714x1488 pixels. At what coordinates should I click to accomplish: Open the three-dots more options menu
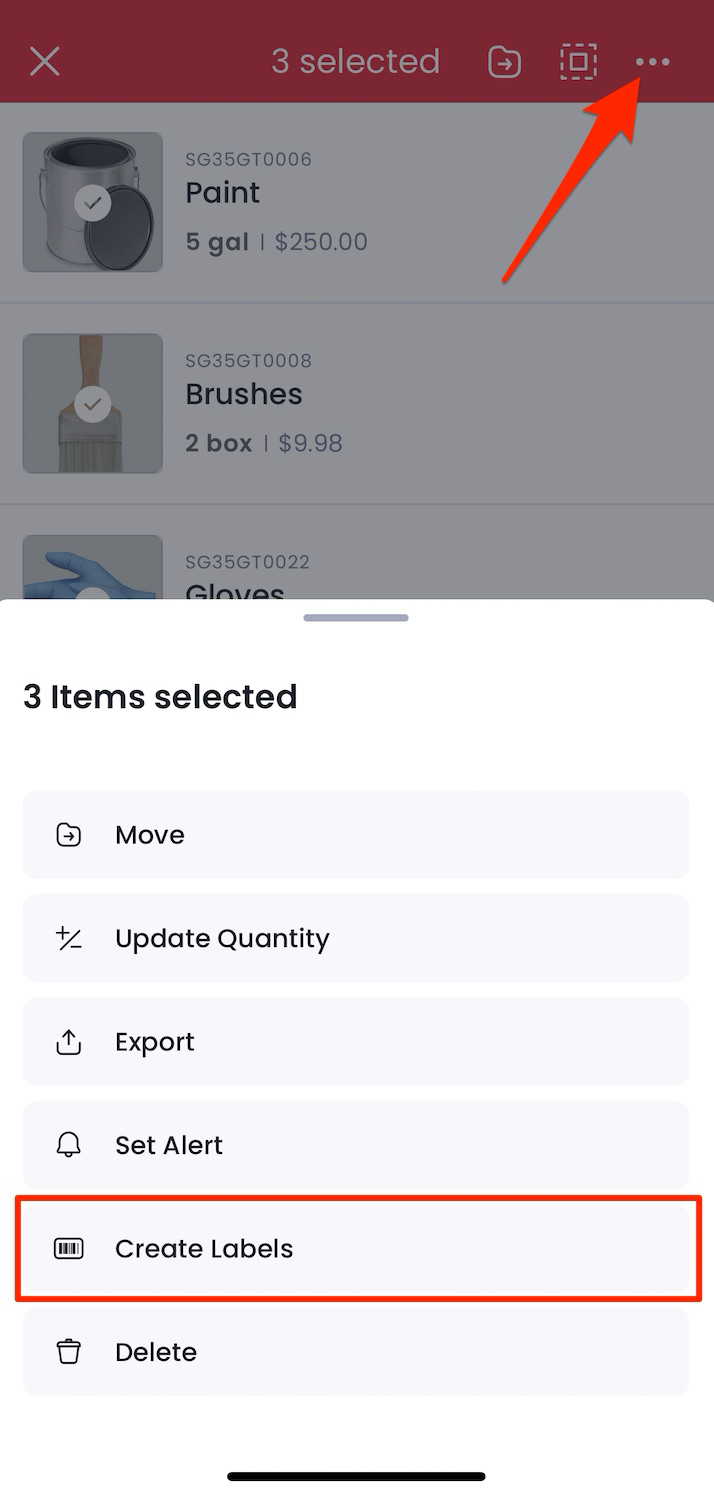[652, 62]
